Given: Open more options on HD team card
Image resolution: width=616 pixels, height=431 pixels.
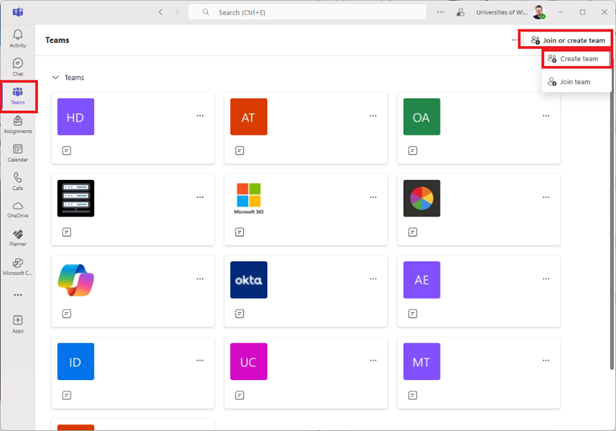Looking at the screenshot, I should (200, 116).
